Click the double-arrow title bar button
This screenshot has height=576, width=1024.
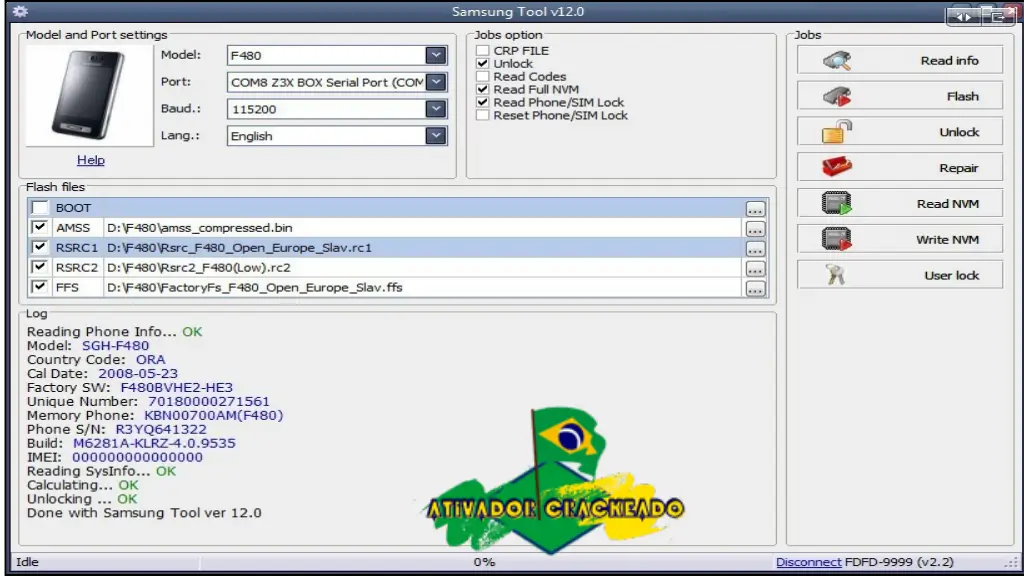coord(963,16)
